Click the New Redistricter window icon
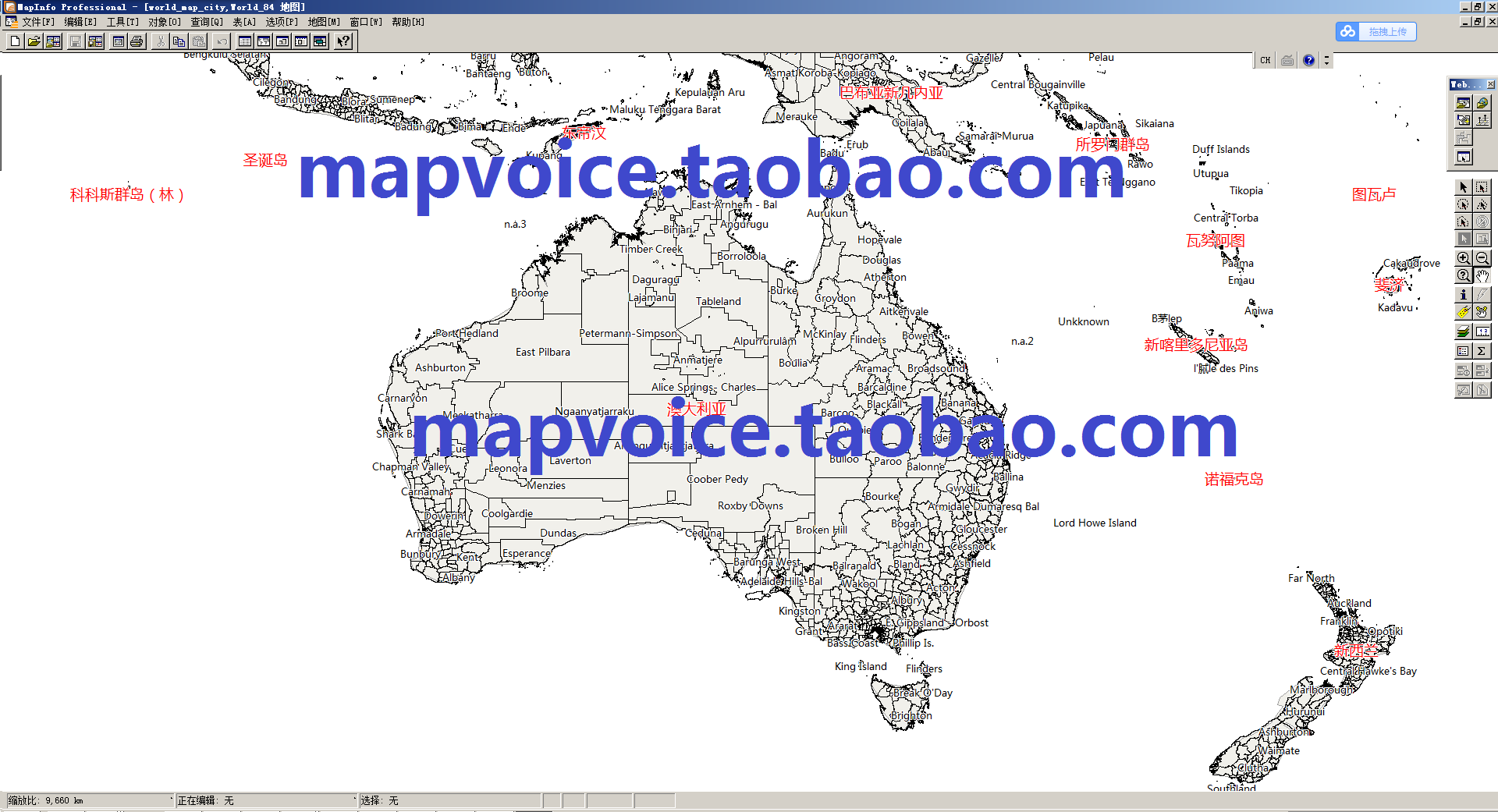The width and height of the screenshot is (1498, 812). click(x=320, y=41)
